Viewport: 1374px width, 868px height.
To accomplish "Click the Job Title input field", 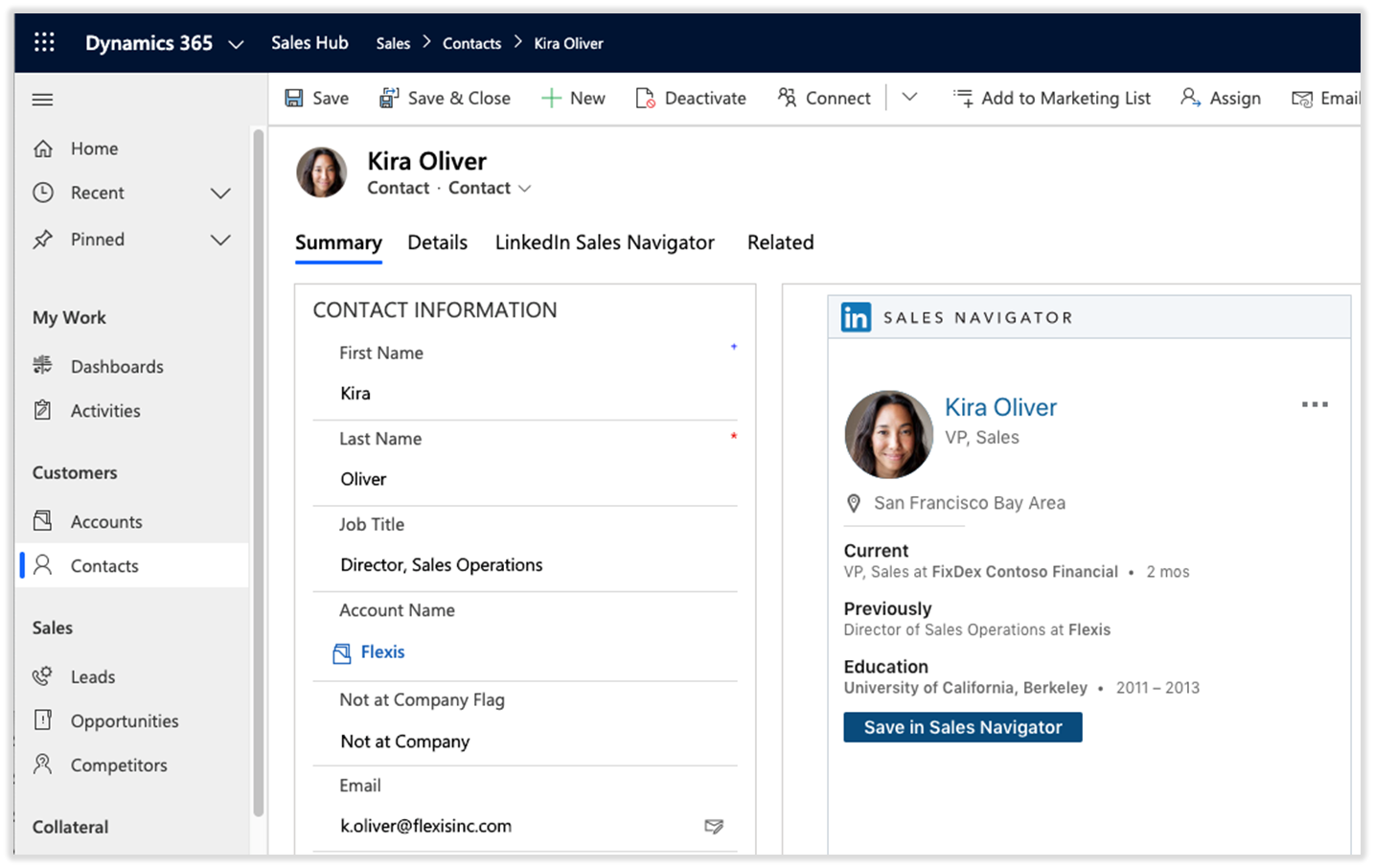I will click(525, 565).
